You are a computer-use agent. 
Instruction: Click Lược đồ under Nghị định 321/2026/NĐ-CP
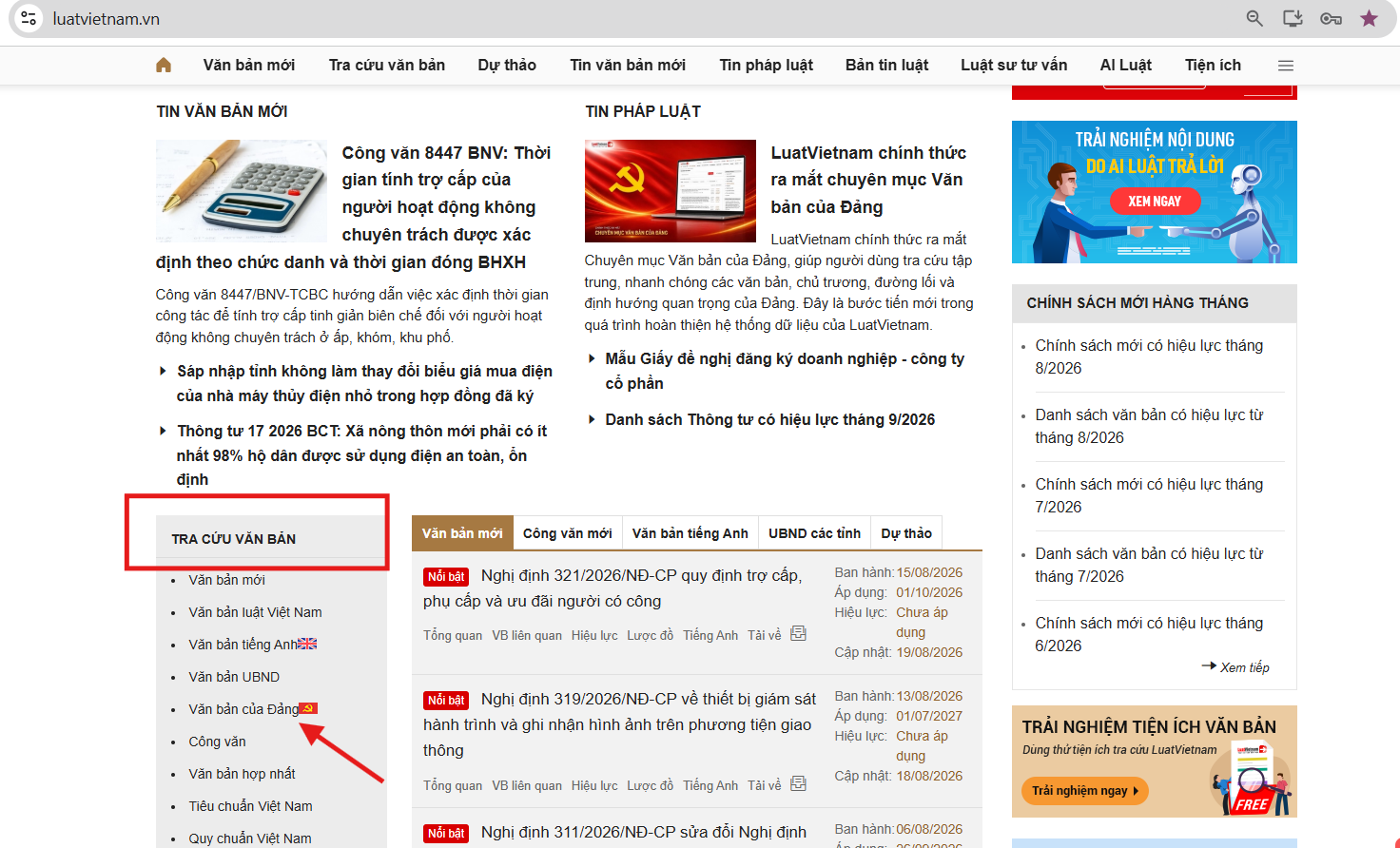pyautogui.click(x=650, y=635)
